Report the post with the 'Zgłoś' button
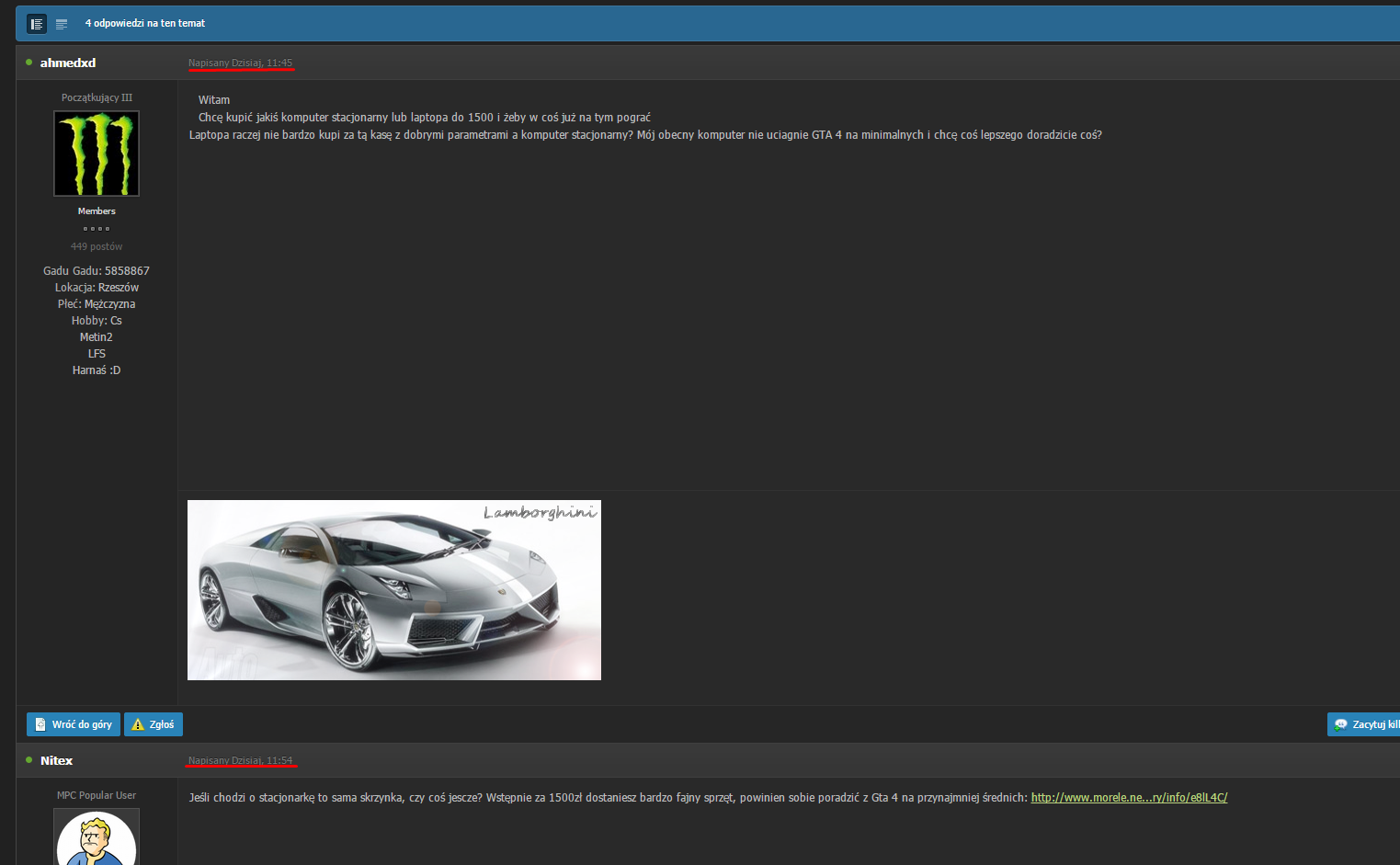The width and height of the screenshot is (1400, 865). tap(154, 724)
